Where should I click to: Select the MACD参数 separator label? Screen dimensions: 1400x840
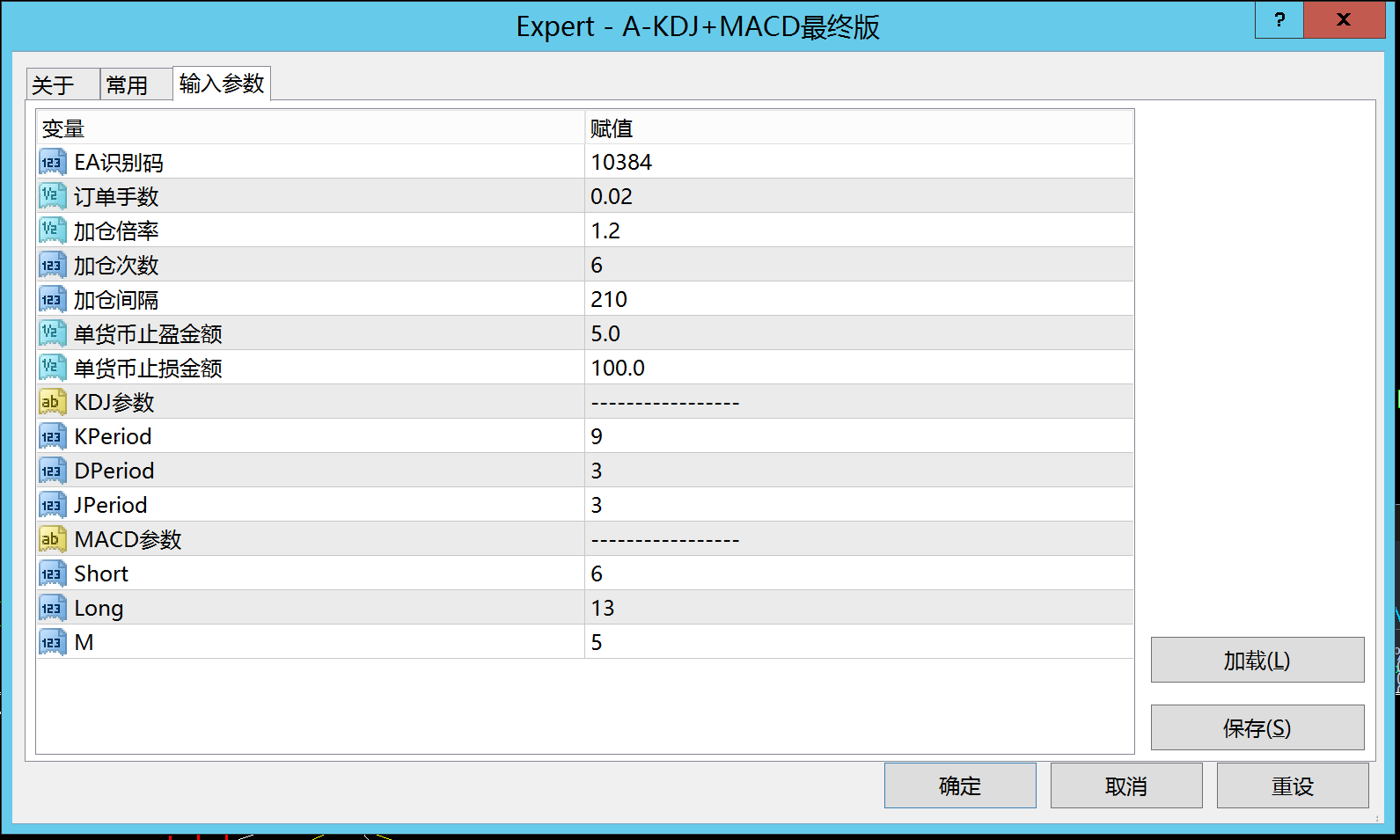(x=128, y=539)
